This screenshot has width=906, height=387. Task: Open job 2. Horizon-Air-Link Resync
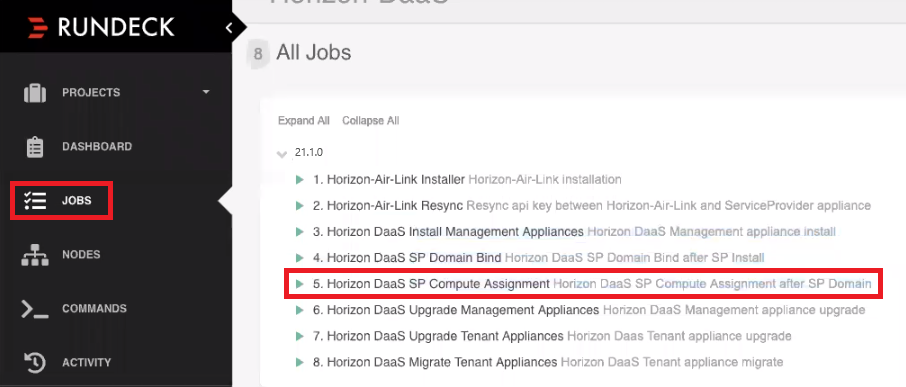(x=388, y=206)
